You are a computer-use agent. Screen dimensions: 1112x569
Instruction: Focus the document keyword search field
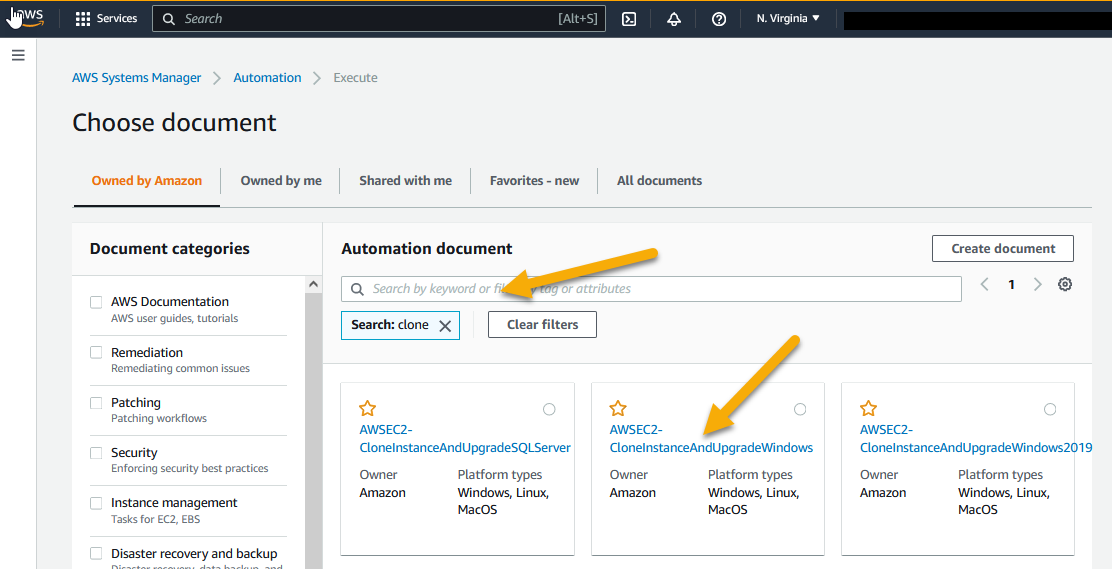(x=651, y=289)
